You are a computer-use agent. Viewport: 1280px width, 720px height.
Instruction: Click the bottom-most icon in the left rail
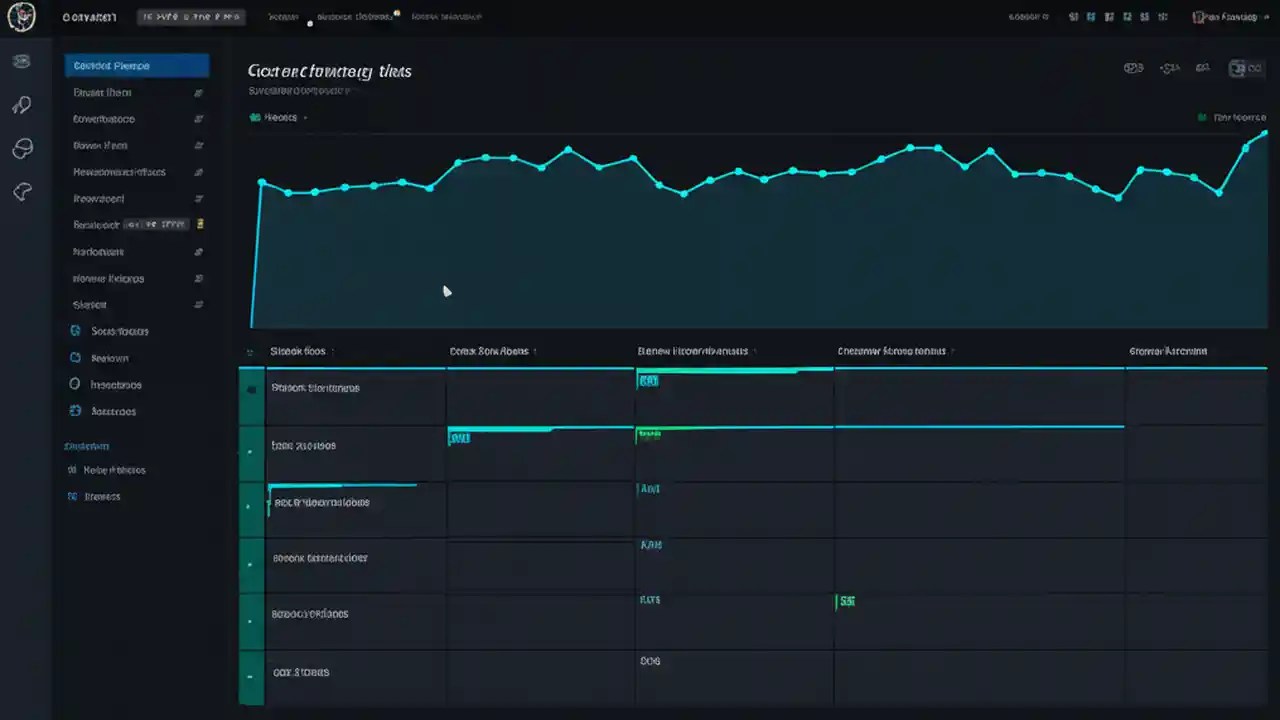(22, 191)
